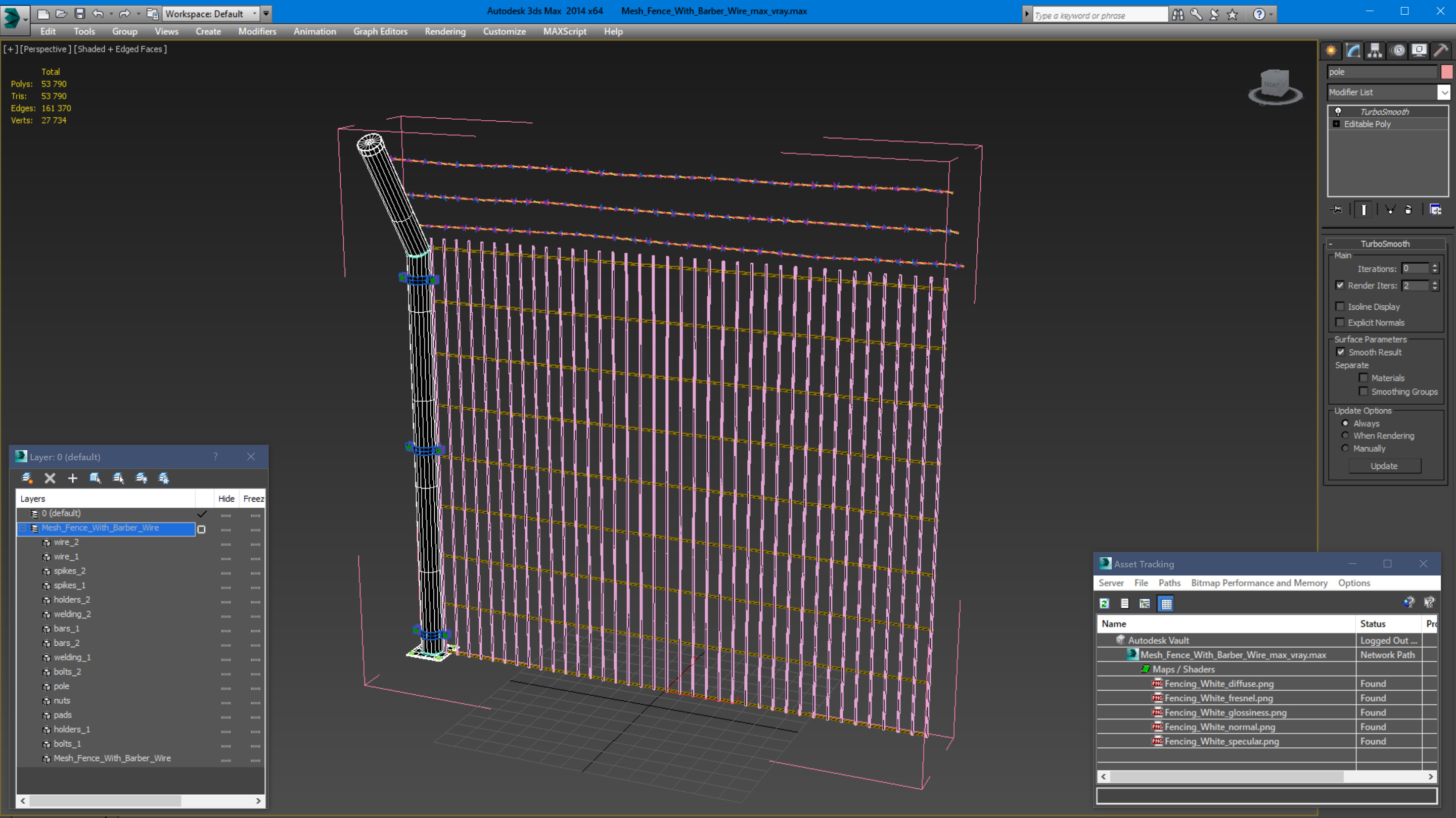Open the Rendering menu

445,32
